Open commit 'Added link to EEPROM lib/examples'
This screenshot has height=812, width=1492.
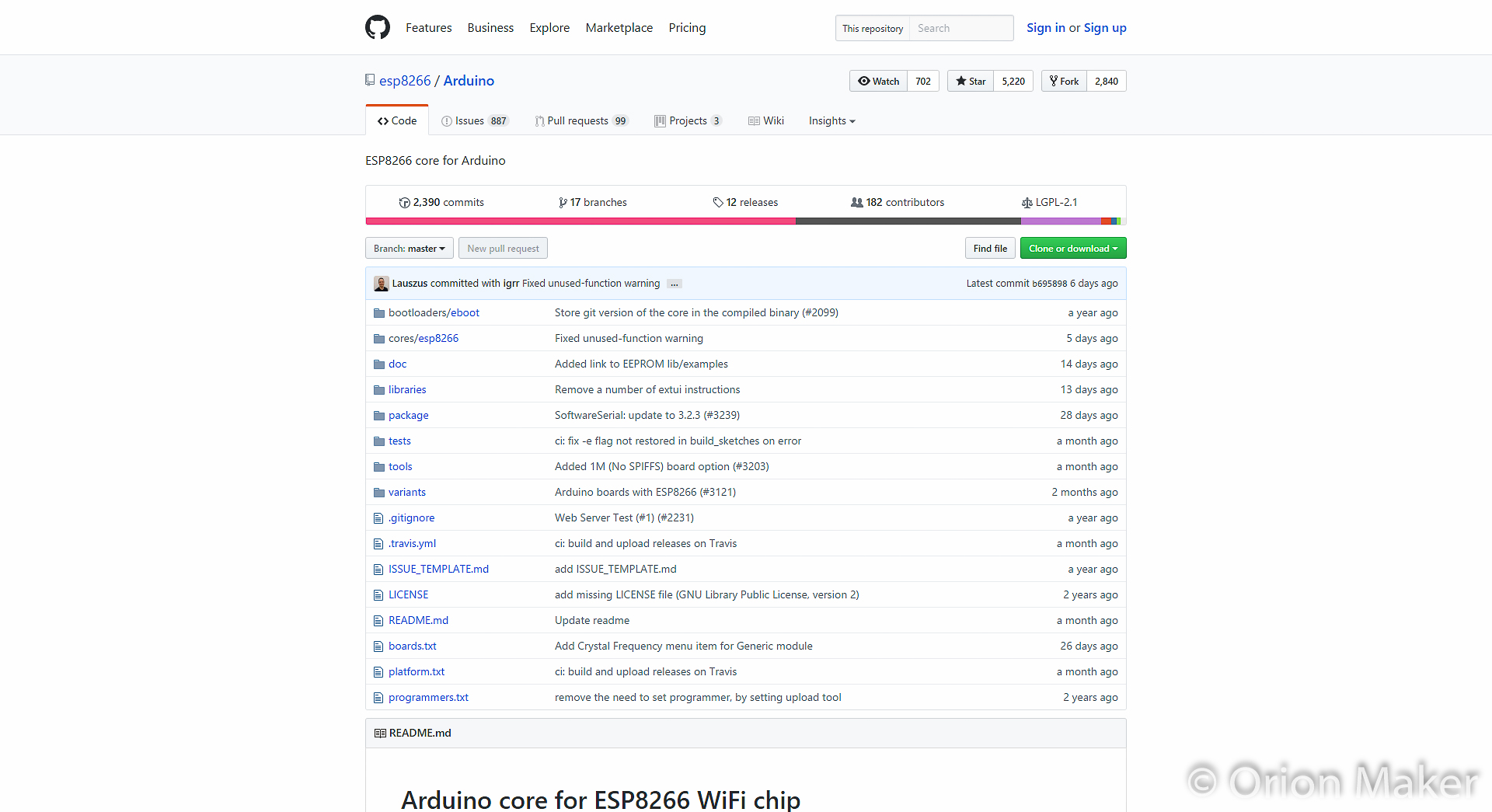pyautogui.click(x=641, y=364)
